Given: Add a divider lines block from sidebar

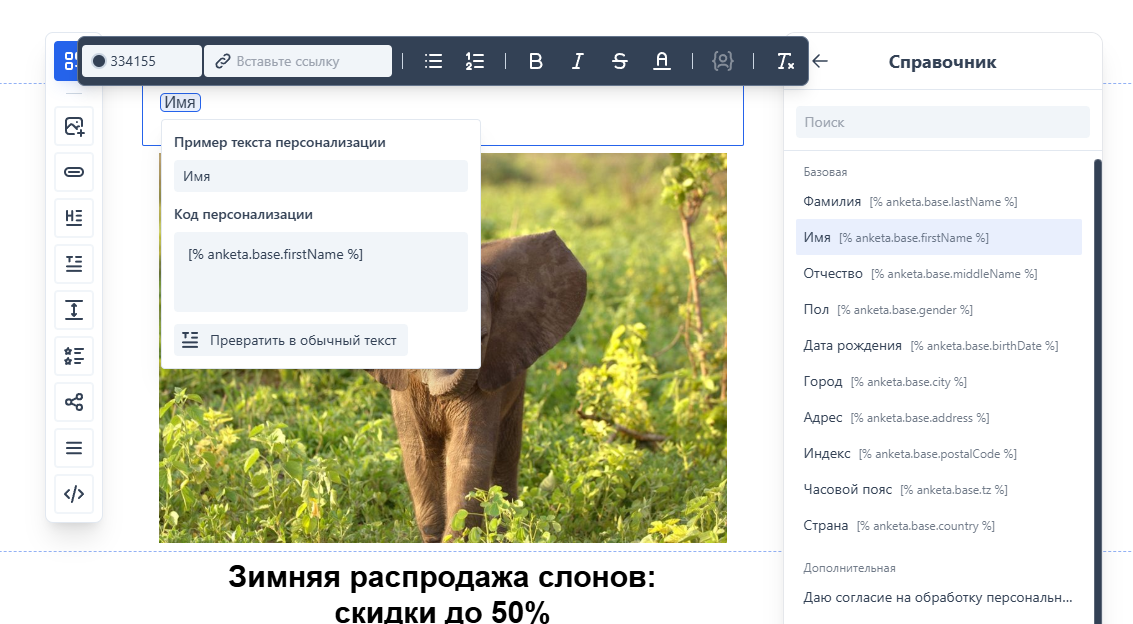Looking at the screenshot, I should (74, 448).
